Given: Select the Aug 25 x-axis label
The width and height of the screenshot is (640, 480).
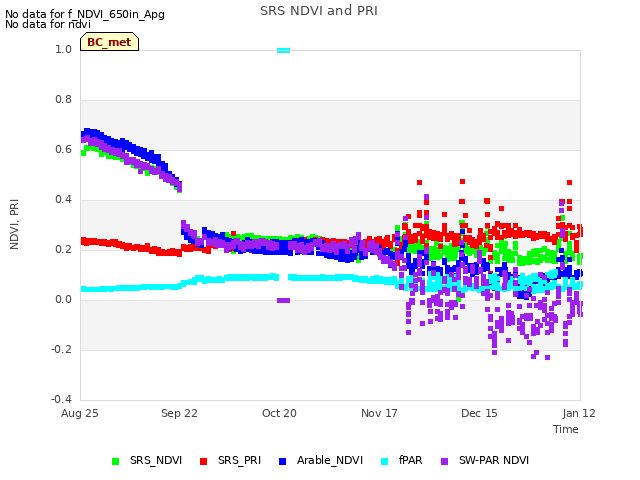Looking at the screenshot, I should pyautogui.click(x=80, y=413).
